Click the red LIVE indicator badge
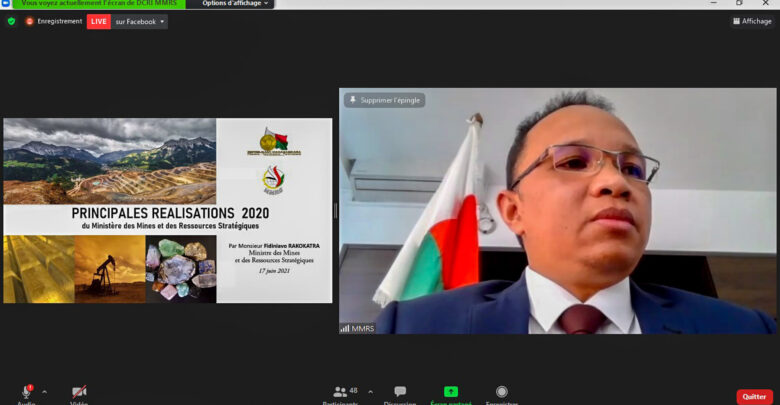 [99, 21]
